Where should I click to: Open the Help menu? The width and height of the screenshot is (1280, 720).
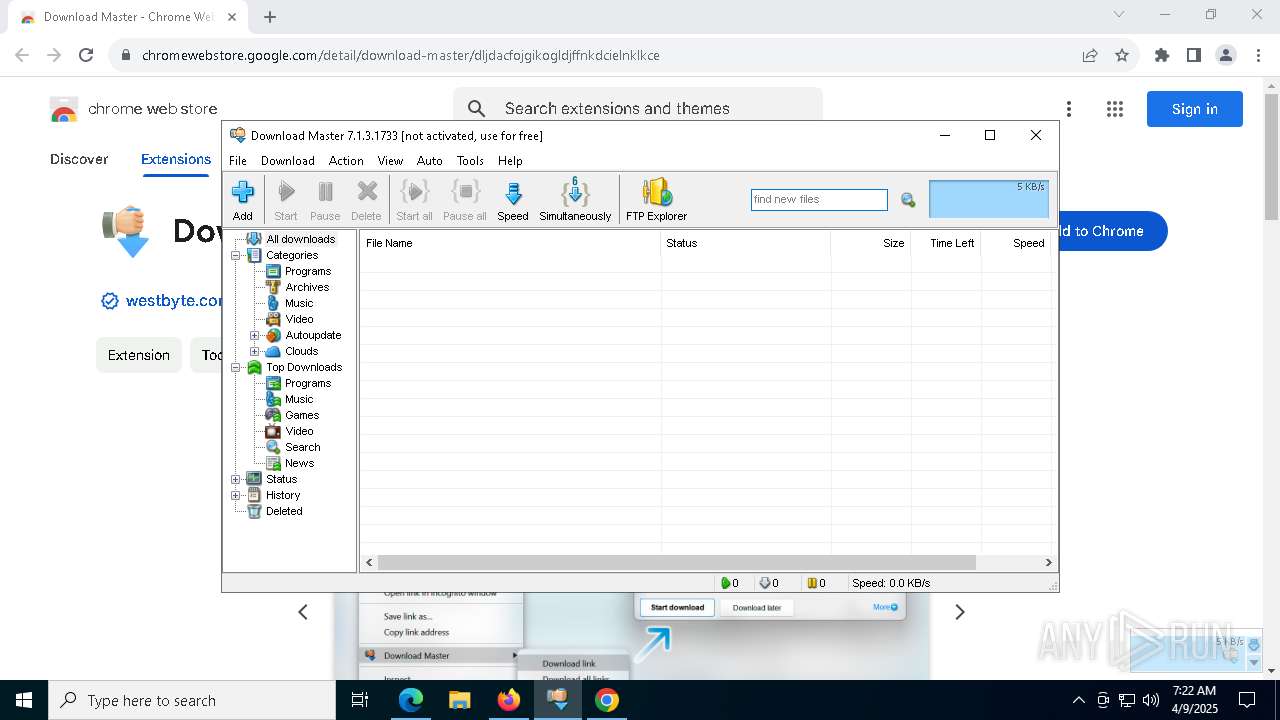coord(510,160)
